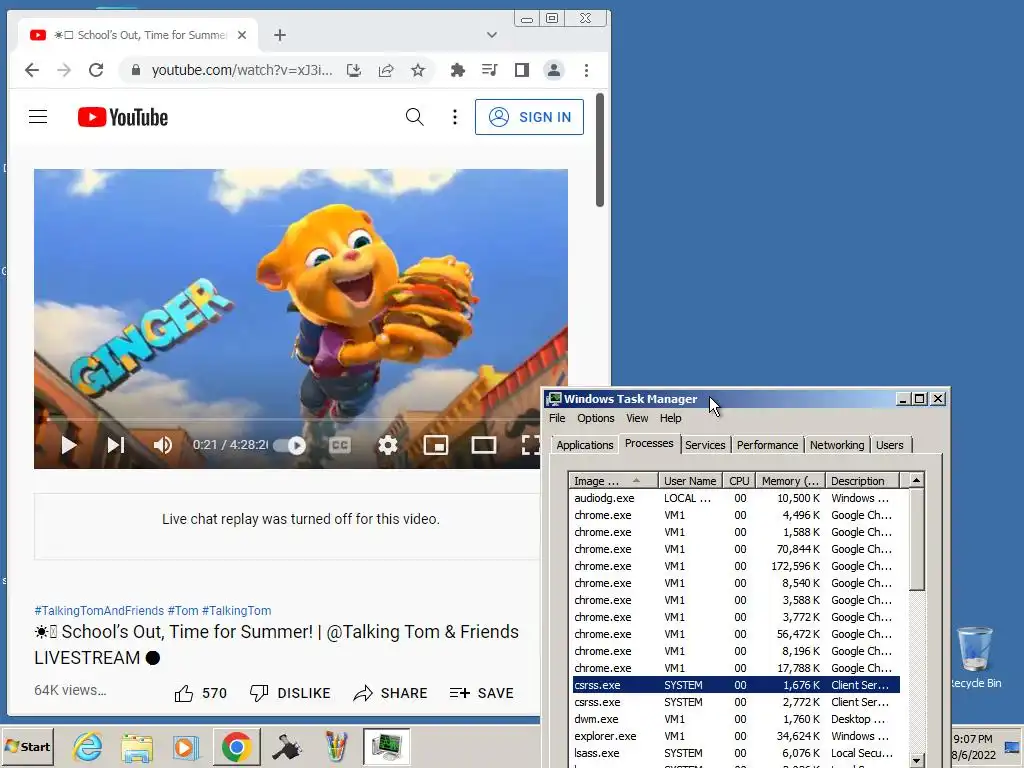The width and height of the screenshot is (1024, 768).
Task: Bookmark this page with the star
Action: tap(418, 70)
